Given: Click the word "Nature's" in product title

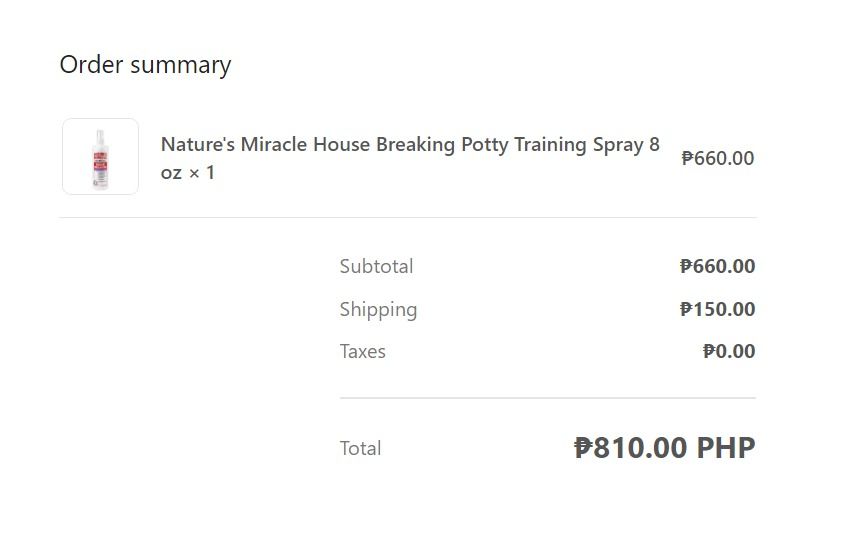Looking at the screenshot, I should tap(198, 145).
